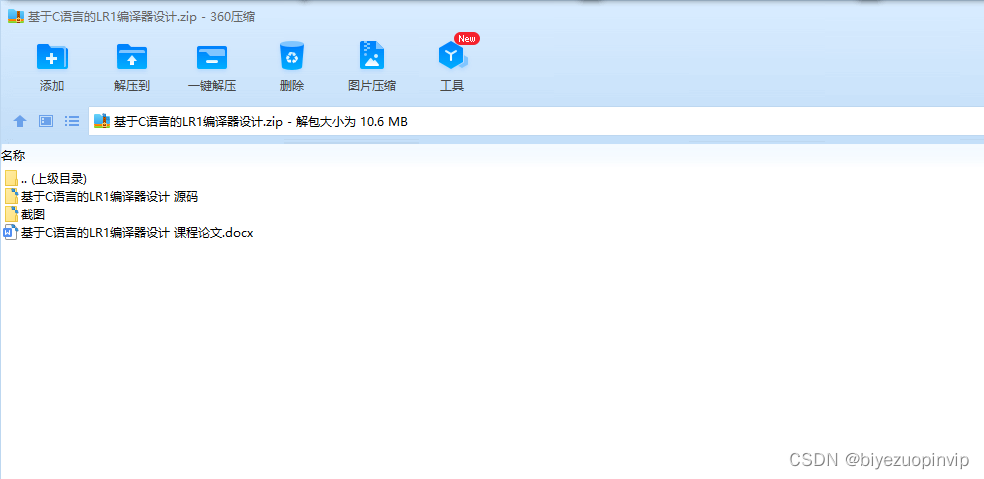Click the 360压缩 app icon in title bar

(x=16, y=16)
